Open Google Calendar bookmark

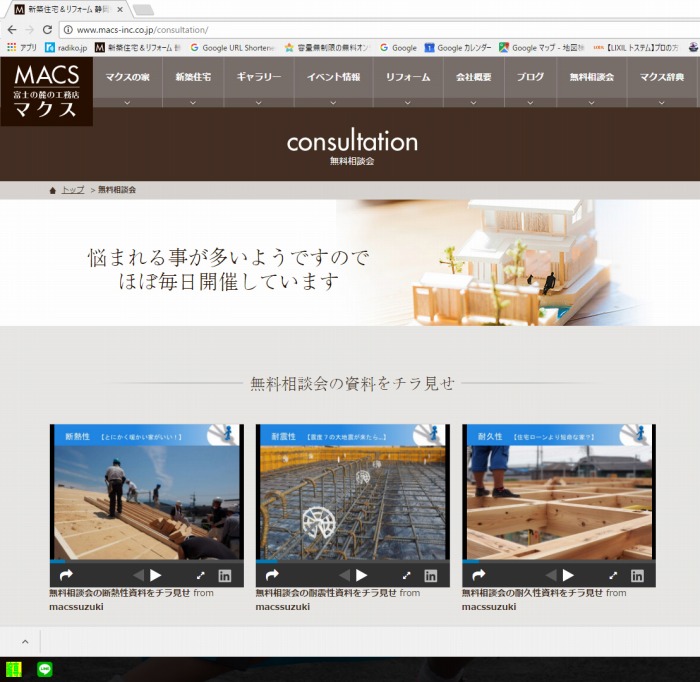point(458,47)
